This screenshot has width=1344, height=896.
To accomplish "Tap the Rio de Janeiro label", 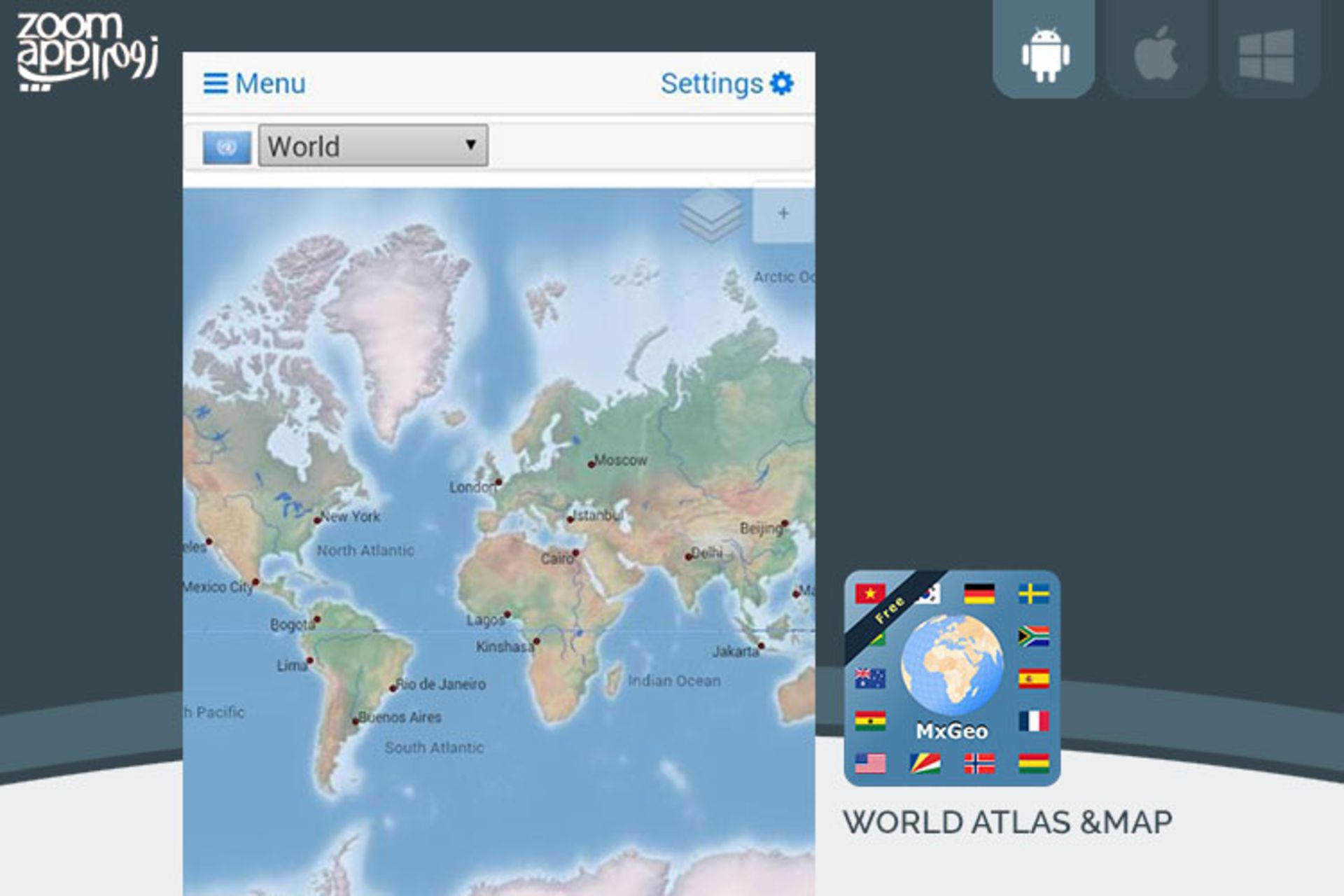I will tap(441, 684).
